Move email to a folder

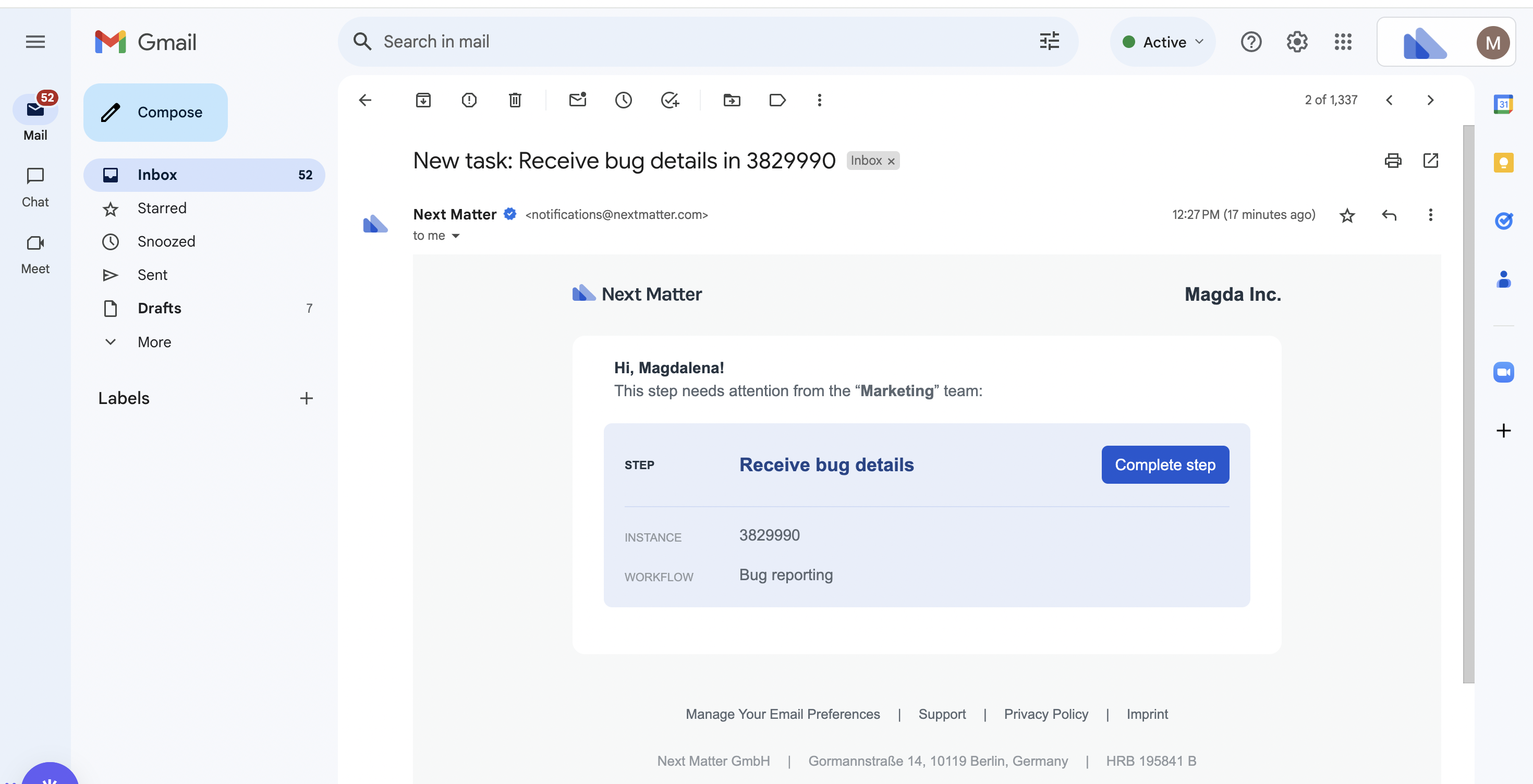[x=732, y=100]
